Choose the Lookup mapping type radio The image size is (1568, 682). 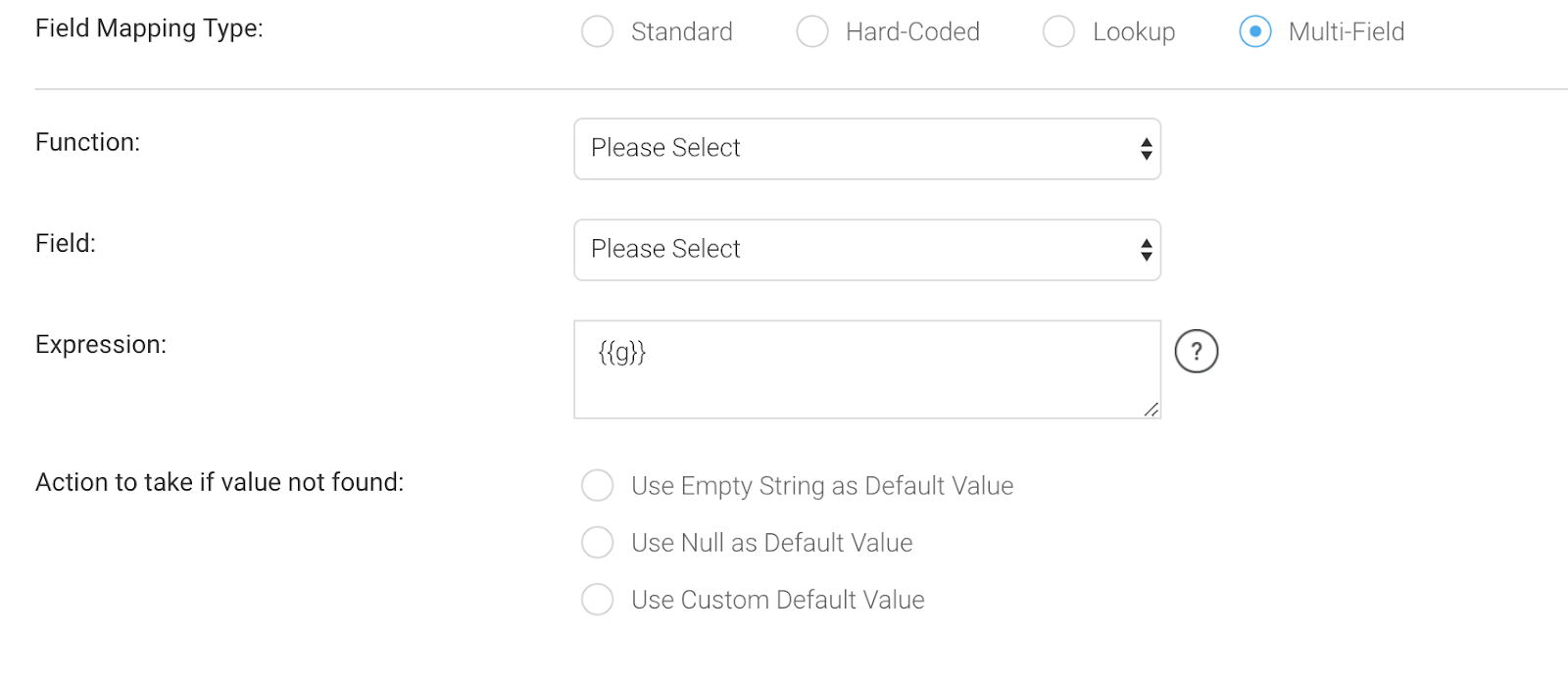coord(1058,31)
